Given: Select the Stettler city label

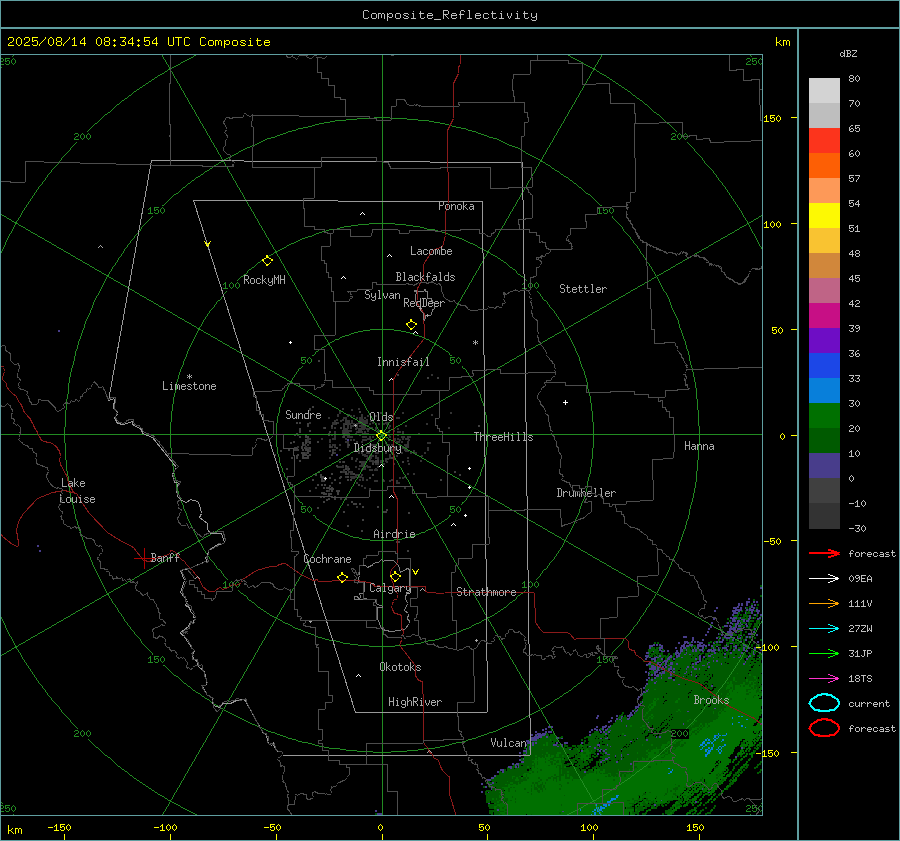Looking at the screenshot, I should (583, 289).
